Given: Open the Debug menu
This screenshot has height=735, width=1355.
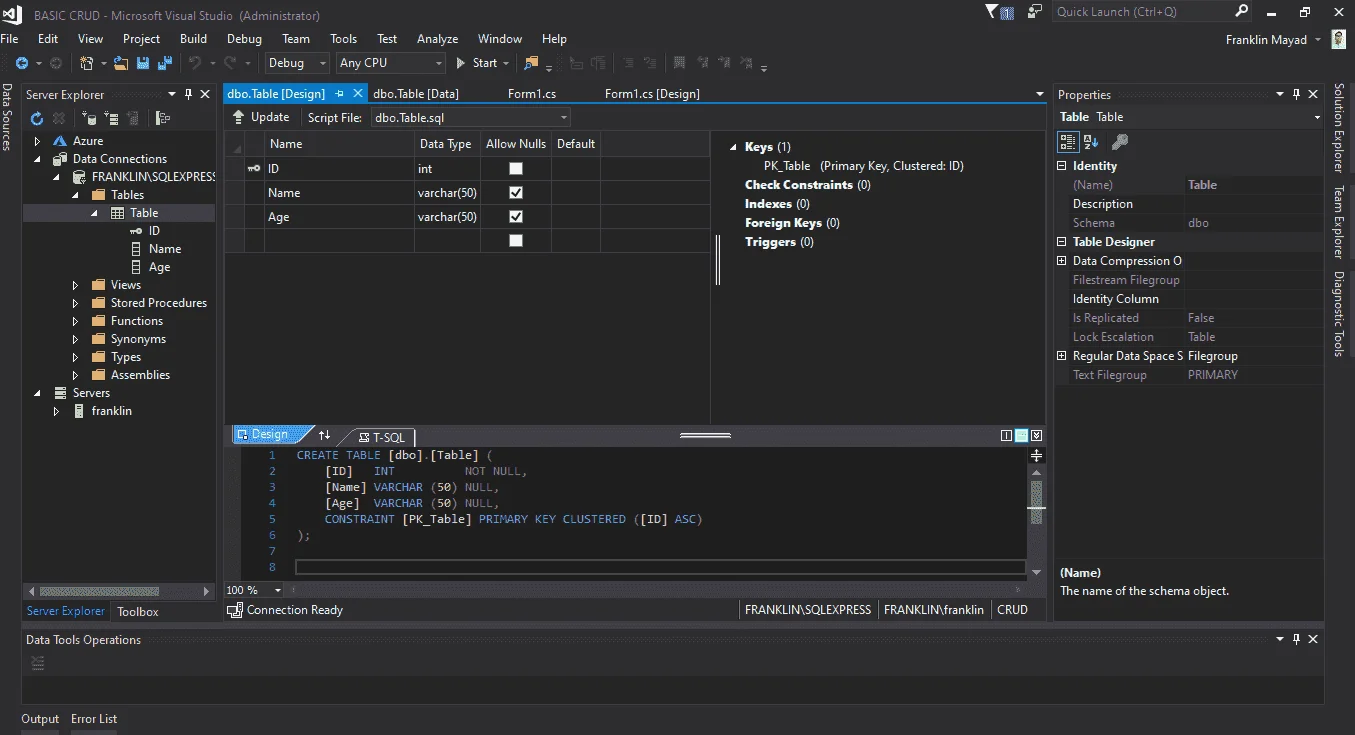Looking at the screenshot, I should [x=244, y=39].
